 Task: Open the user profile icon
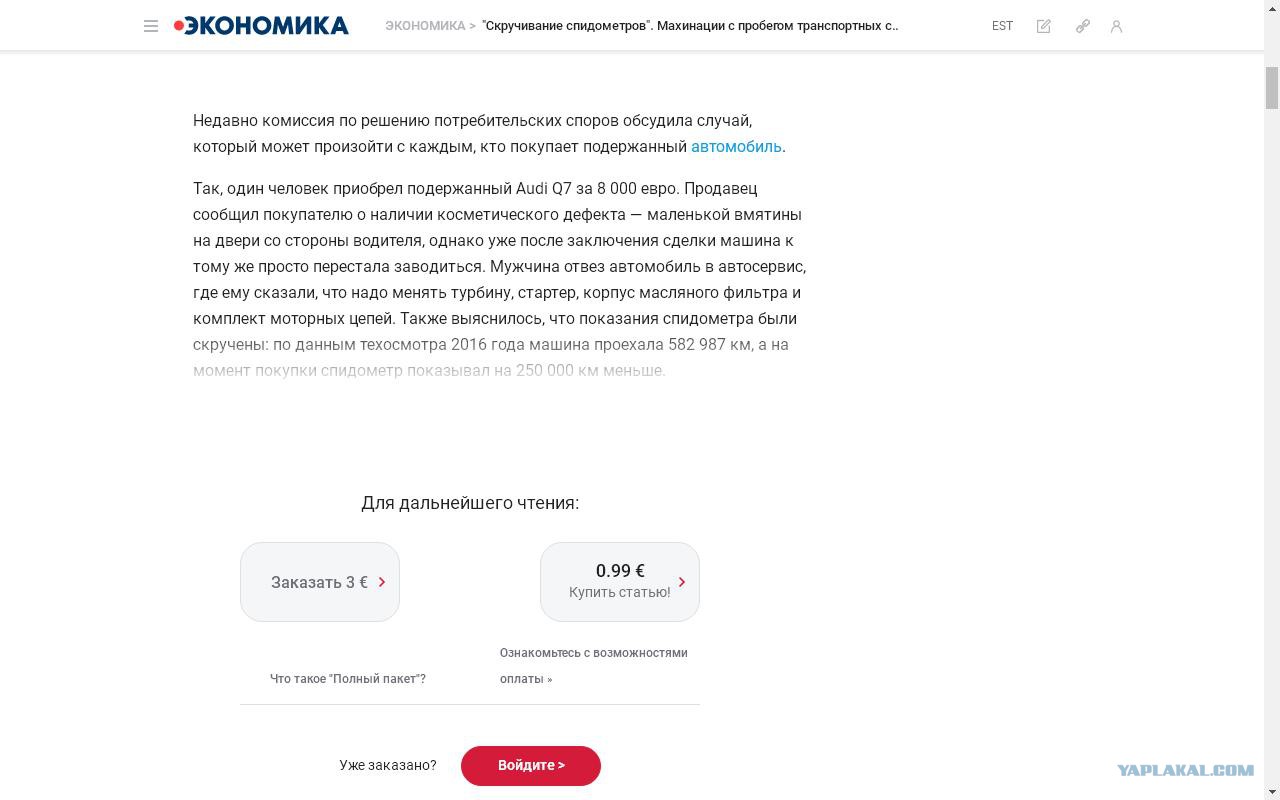click(x=1116, y=26)
